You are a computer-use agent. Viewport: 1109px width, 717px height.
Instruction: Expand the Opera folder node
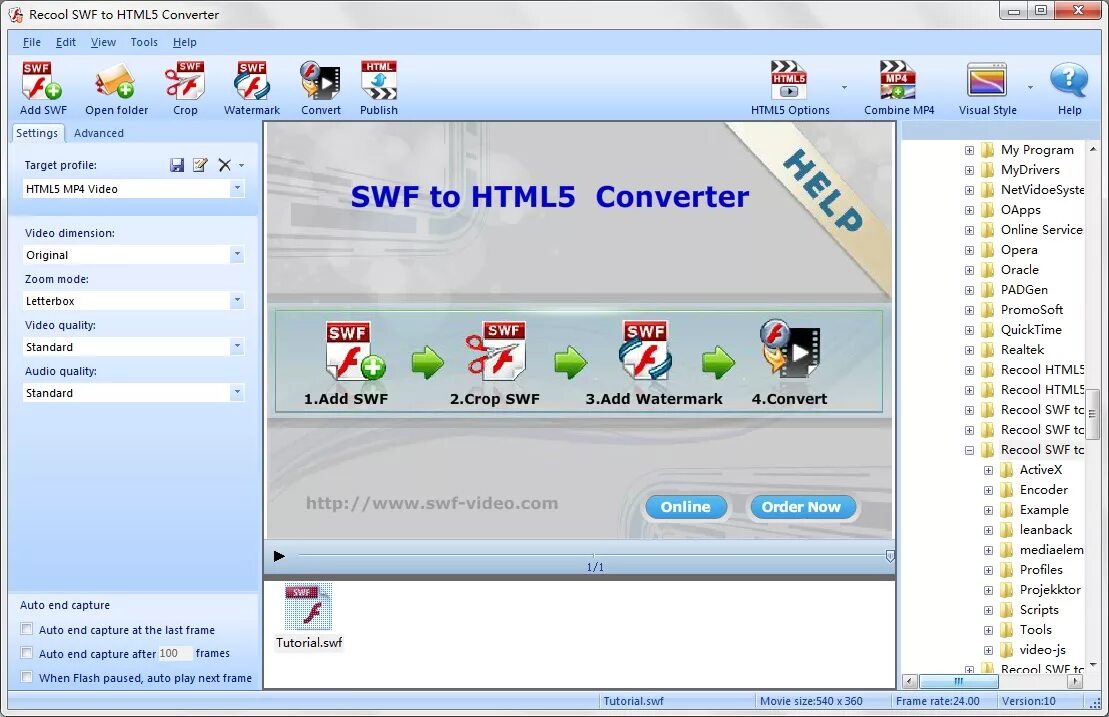point(969,250)
